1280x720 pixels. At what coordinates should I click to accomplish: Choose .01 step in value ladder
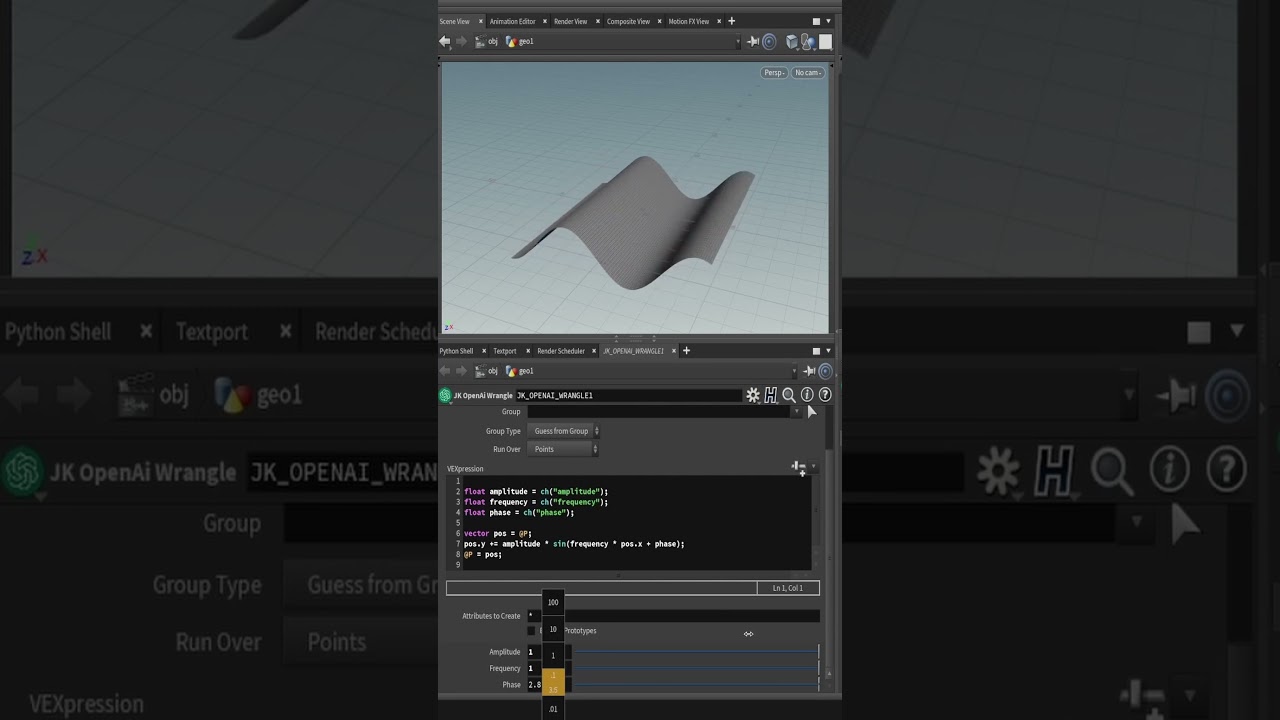[x=553, y=709]
